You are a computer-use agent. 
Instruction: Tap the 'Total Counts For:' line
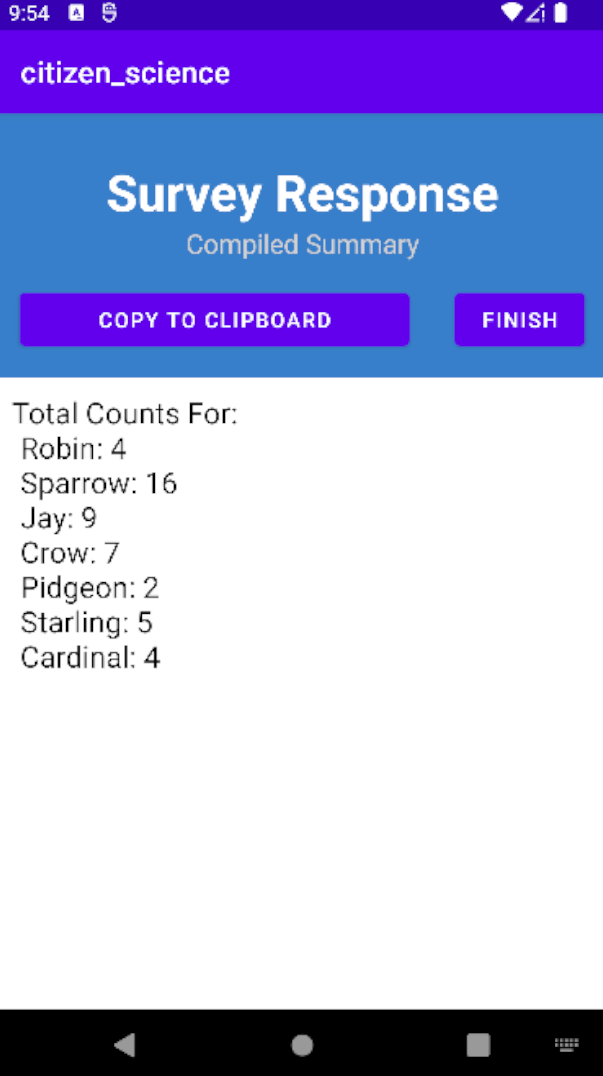[125, 414]
